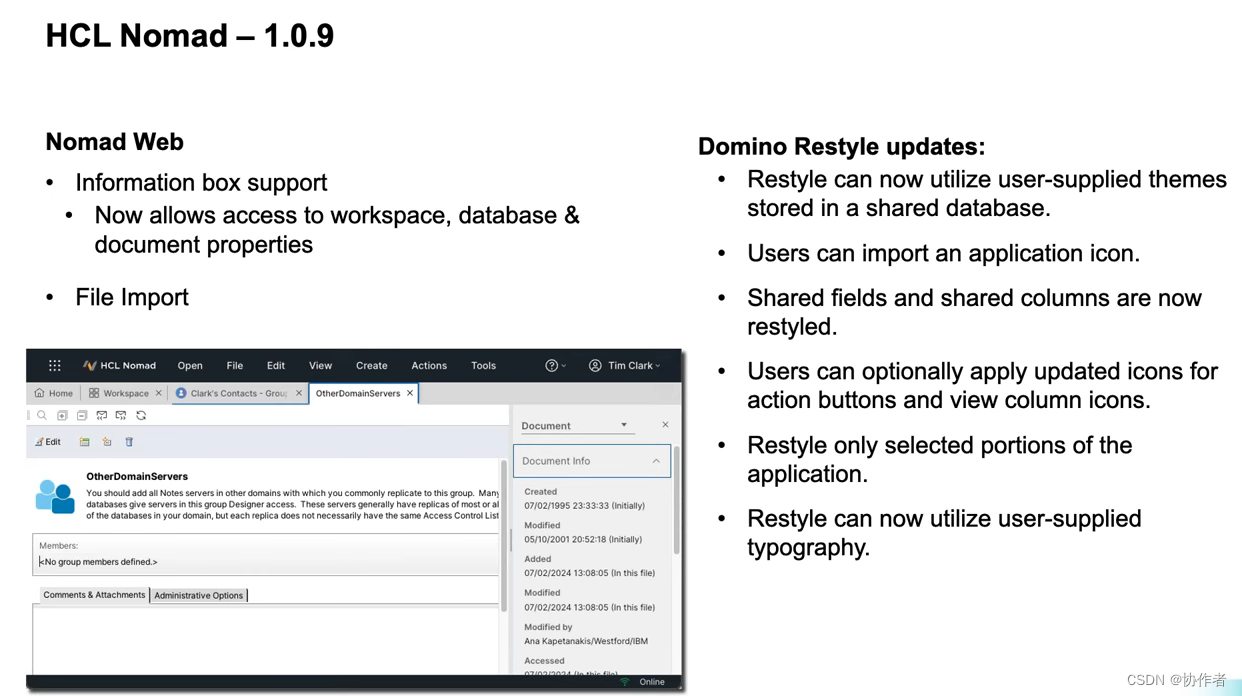Open the Actions menu
This screenshot has width=1242, height=696.
pyautogui.click(x=429, y=366)
